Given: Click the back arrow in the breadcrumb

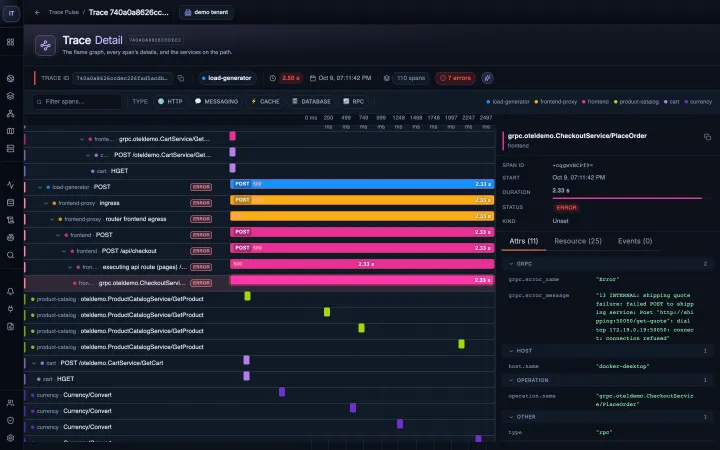Looking at the screenshot, I should pos(38,12).
